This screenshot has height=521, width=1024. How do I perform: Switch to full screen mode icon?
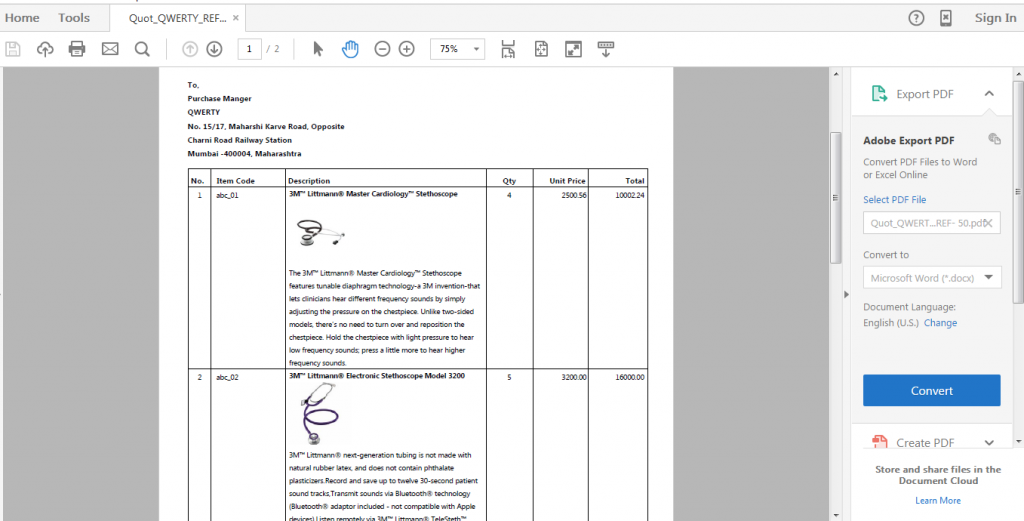pyautogui.click(x=573, y=49)
